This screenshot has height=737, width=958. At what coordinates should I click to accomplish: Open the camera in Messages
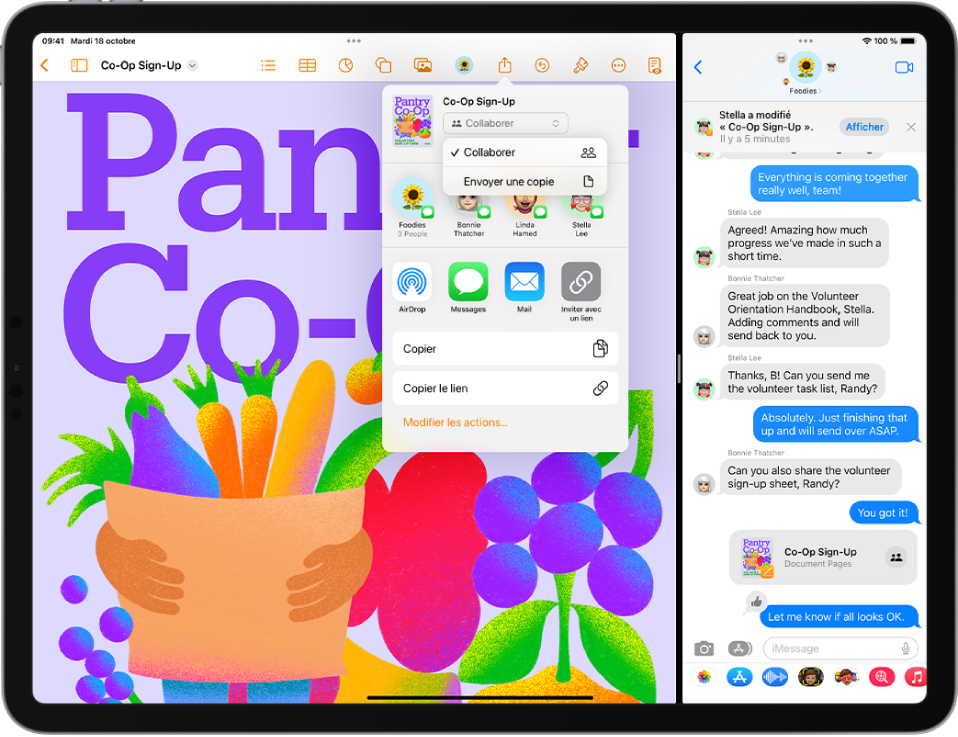tap(703, 647)
